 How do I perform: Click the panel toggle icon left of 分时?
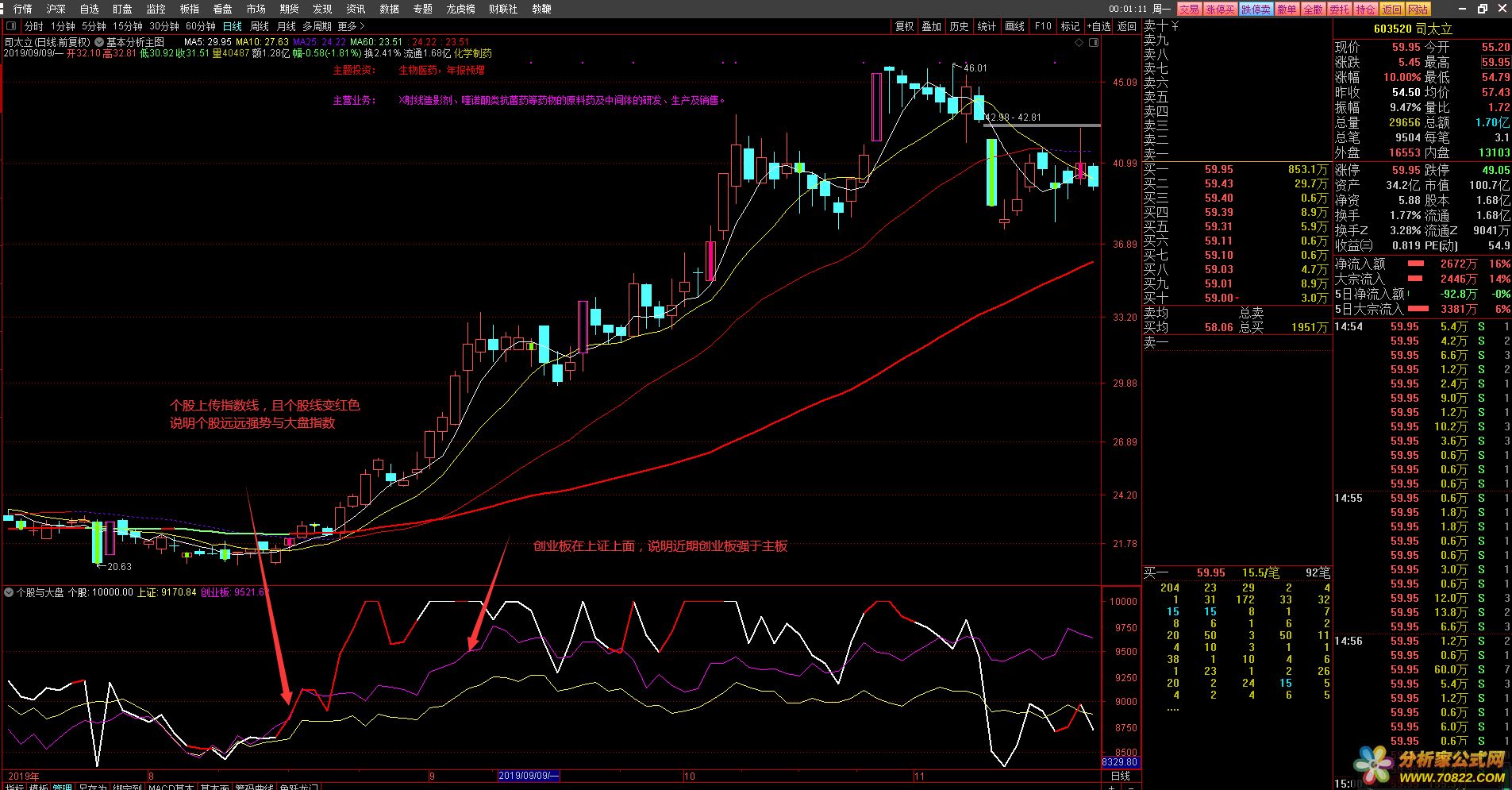coord(10,26)
